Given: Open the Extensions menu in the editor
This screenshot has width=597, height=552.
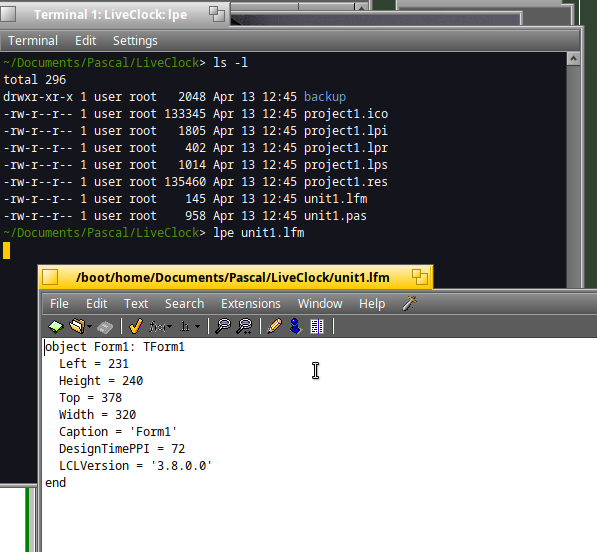Looking at the screenshot, I should click(x=251, y=304).
